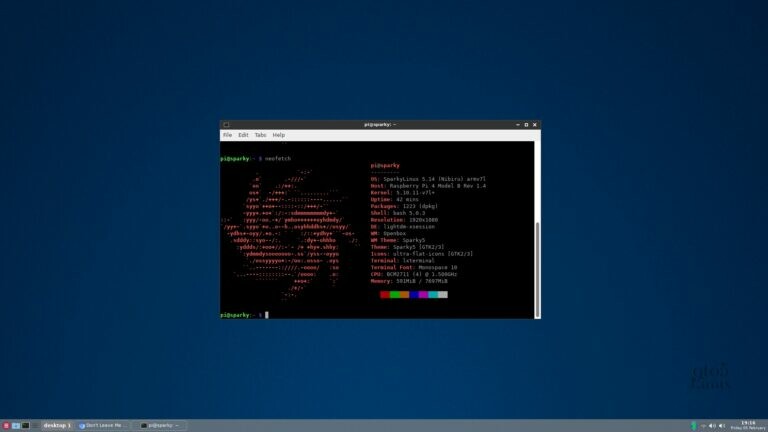Click the "OS: SparkyLinux 5.14" line
The image size is (768, 432).
click(428, 179)
